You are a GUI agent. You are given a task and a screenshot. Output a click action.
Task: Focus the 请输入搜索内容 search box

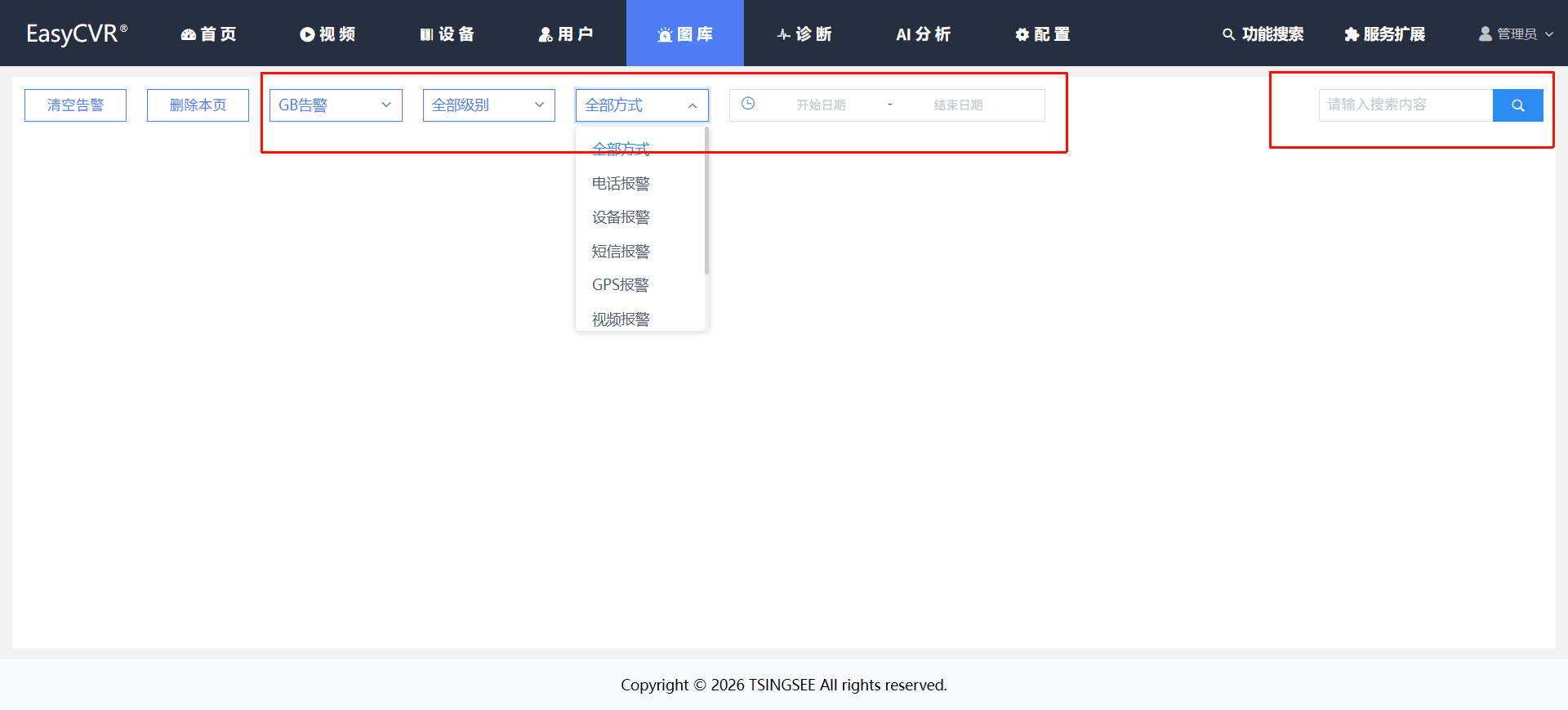1405,105
